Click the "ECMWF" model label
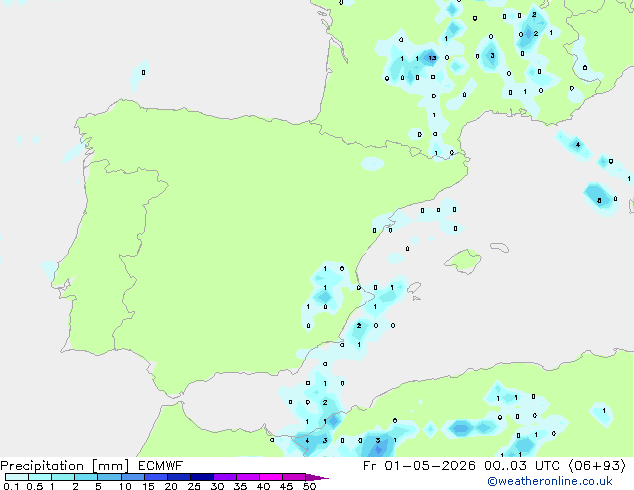The width and height of the screenshot is (634, 490). 161,466
